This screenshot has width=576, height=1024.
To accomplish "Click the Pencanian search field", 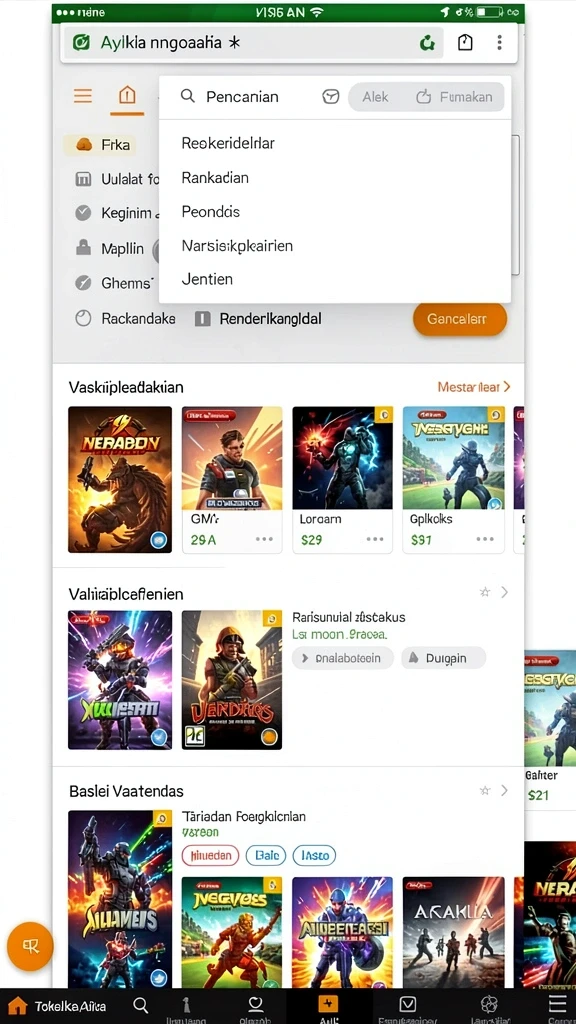I will pyautogui.click(x=242, y=97).
